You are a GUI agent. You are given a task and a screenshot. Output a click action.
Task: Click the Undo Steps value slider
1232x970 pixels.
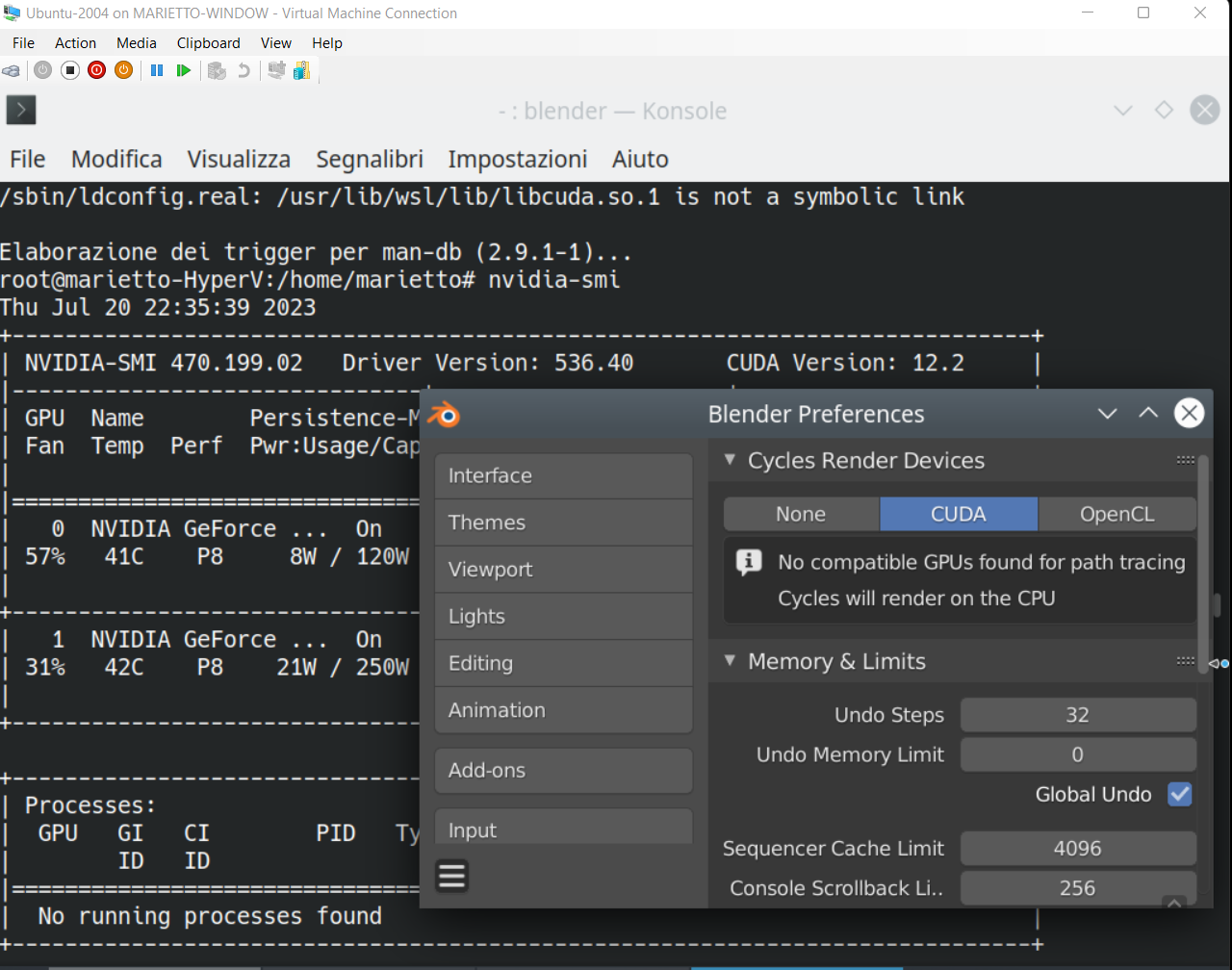(x=1078, y=714)
